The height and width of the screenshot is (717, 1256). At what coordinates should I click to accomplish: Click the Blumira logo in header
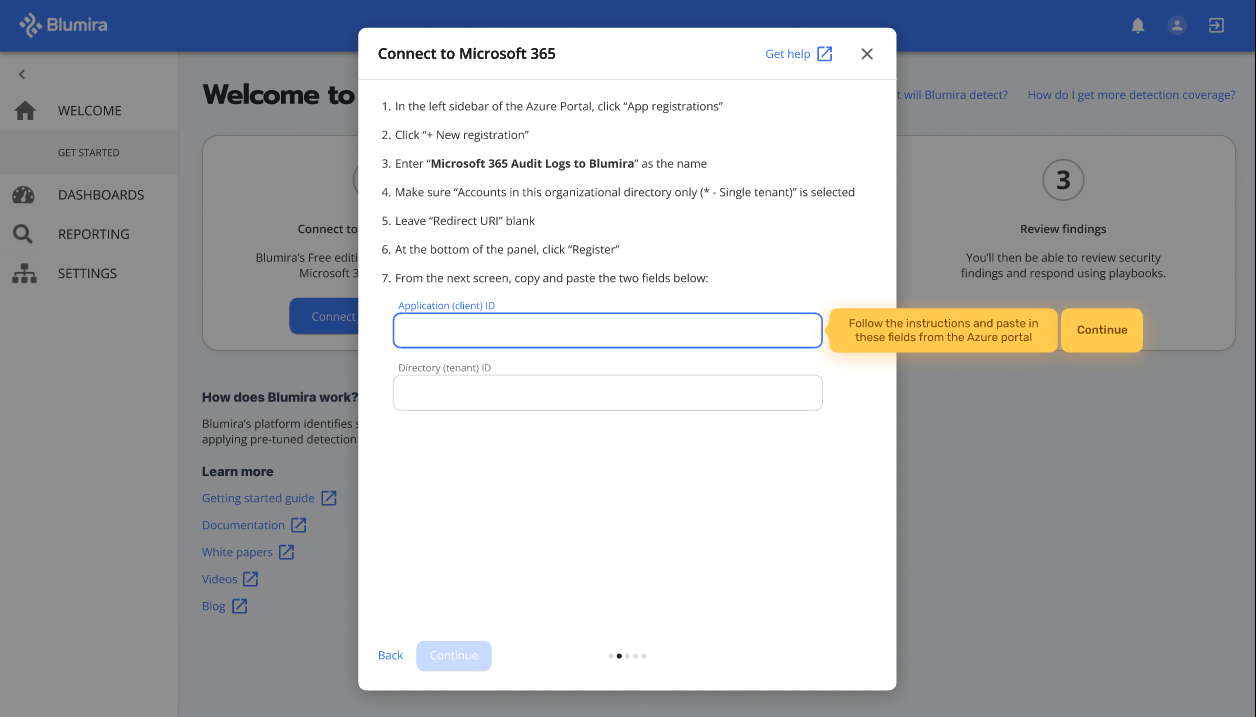point(63,25)
